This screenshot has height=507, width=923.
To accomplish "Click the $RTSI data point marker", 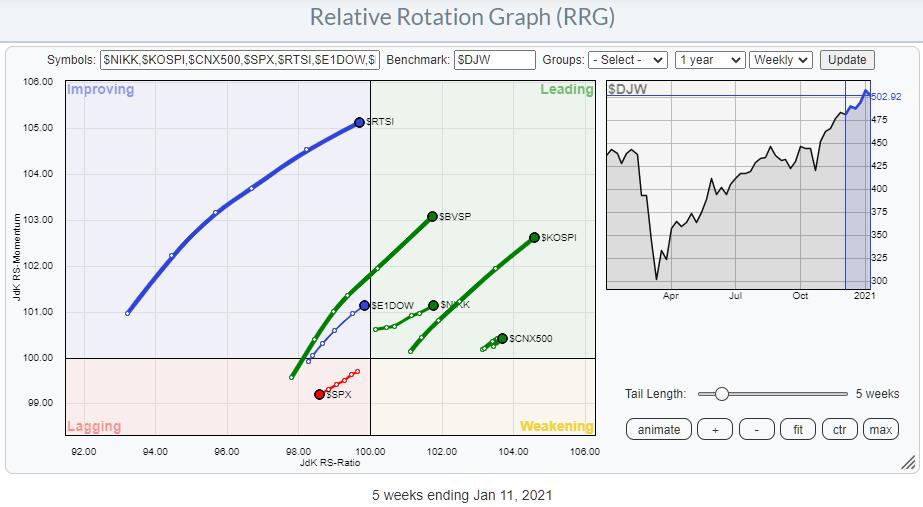I will click(360, 123).
